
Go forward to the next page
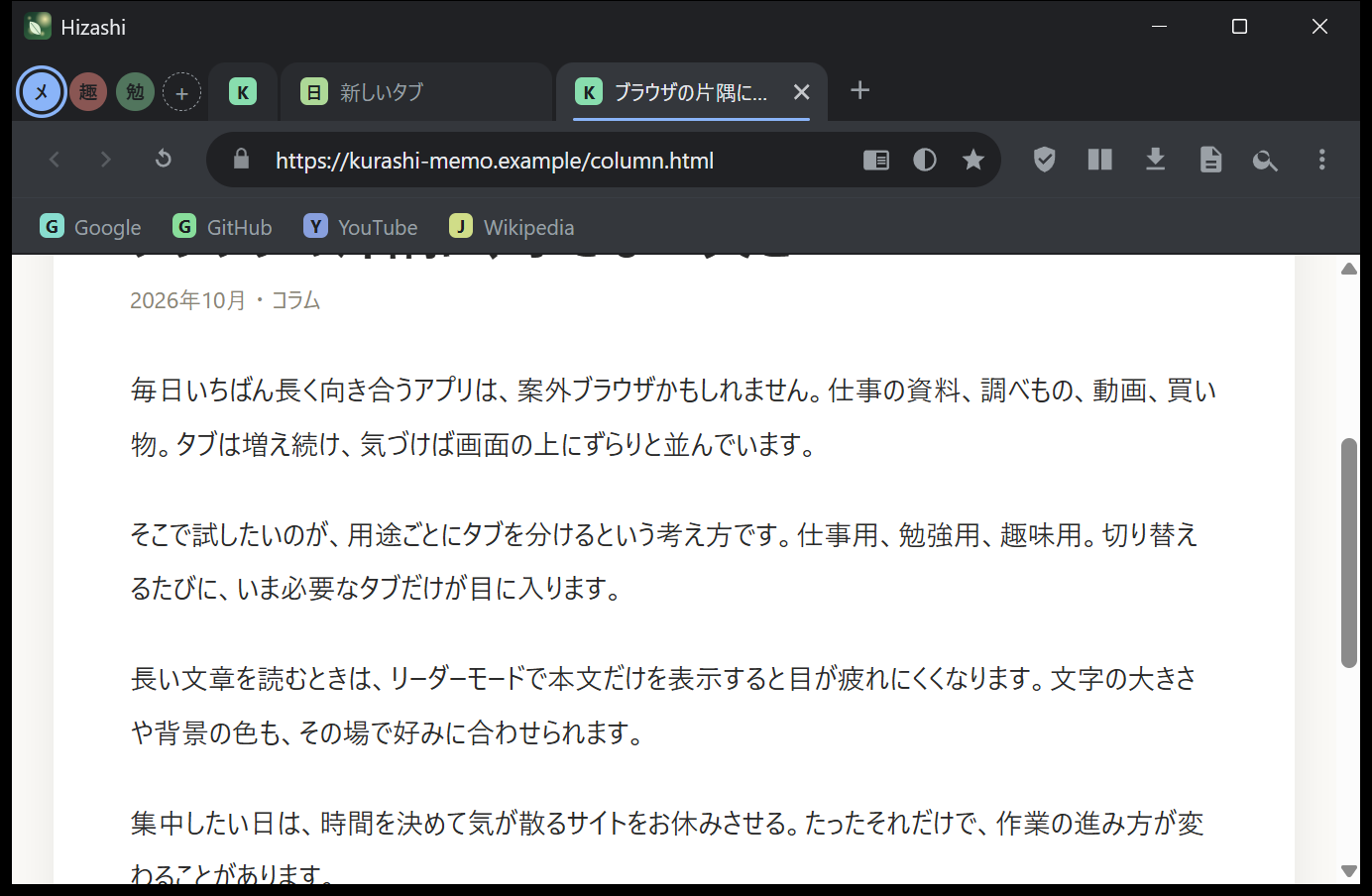(x=106, y=160)
